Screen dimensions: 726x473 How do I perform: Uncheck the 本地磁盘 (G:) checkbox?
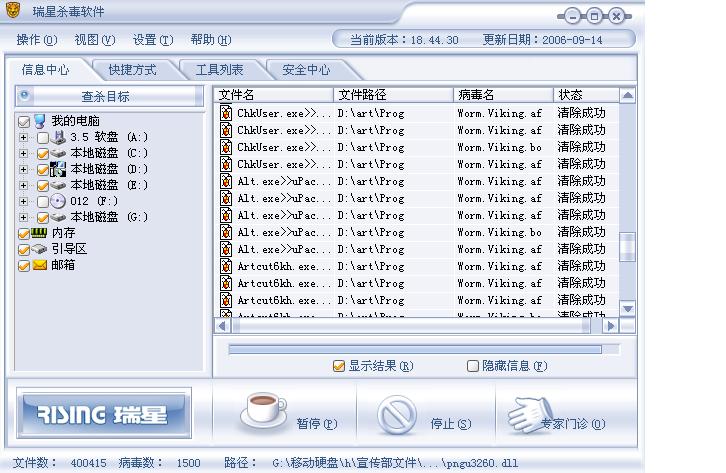tap(43, 218)
